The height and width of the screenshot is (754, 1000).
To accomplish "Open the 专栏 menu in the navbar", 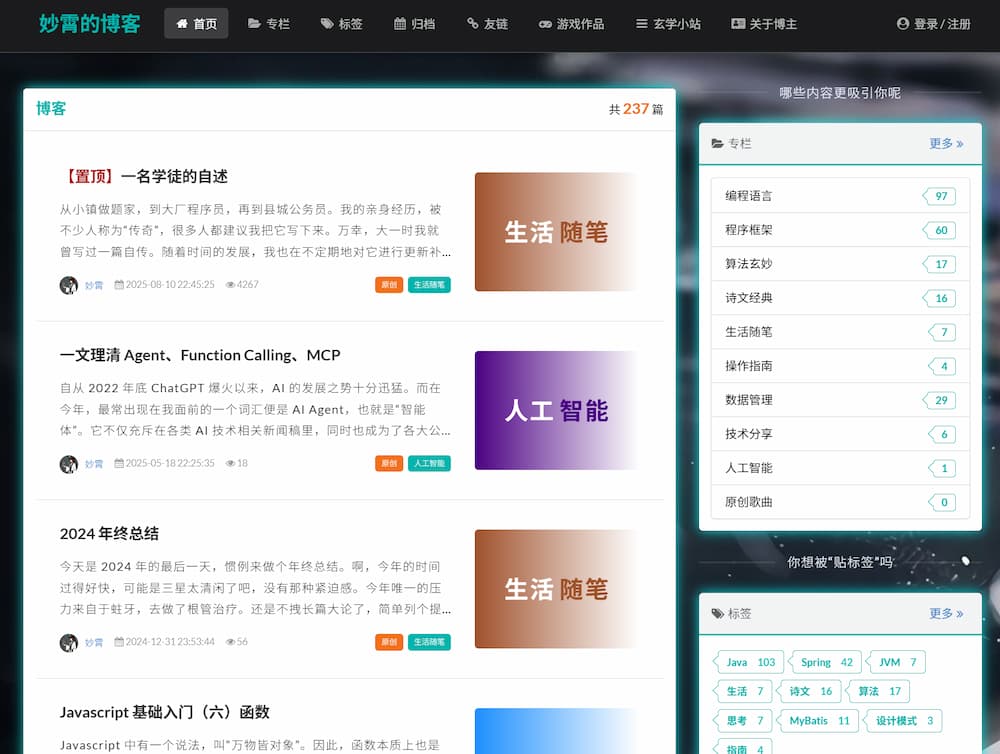I will point(269,23).
